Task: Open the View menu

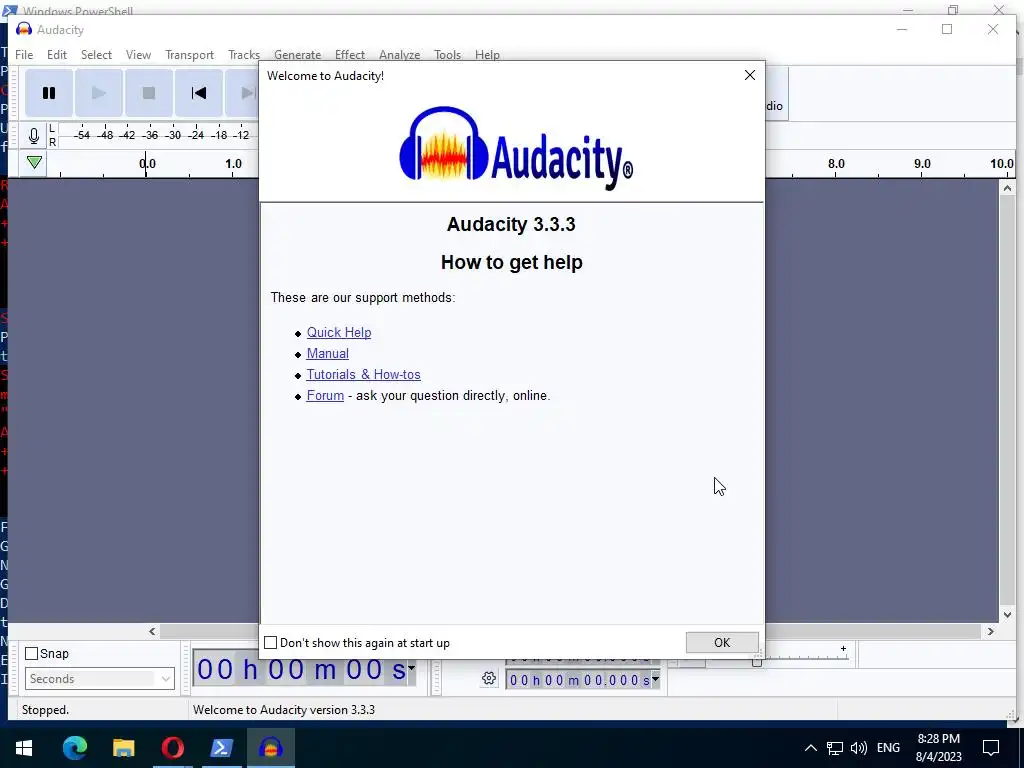Action: [138, 55]
